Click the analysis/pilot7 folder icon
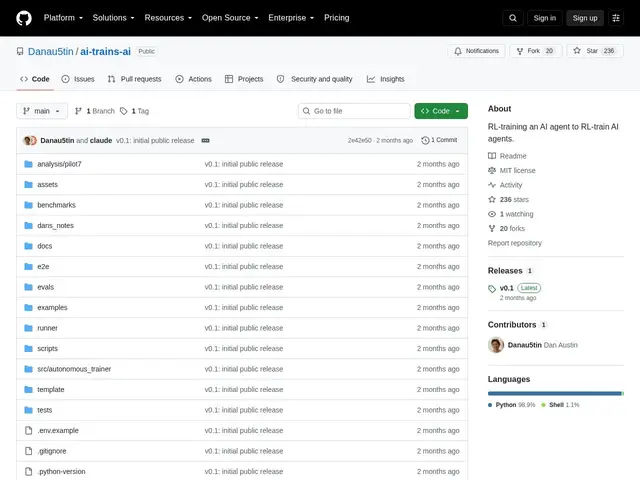This screenshot has width=640, height=480. pos(28,164)
